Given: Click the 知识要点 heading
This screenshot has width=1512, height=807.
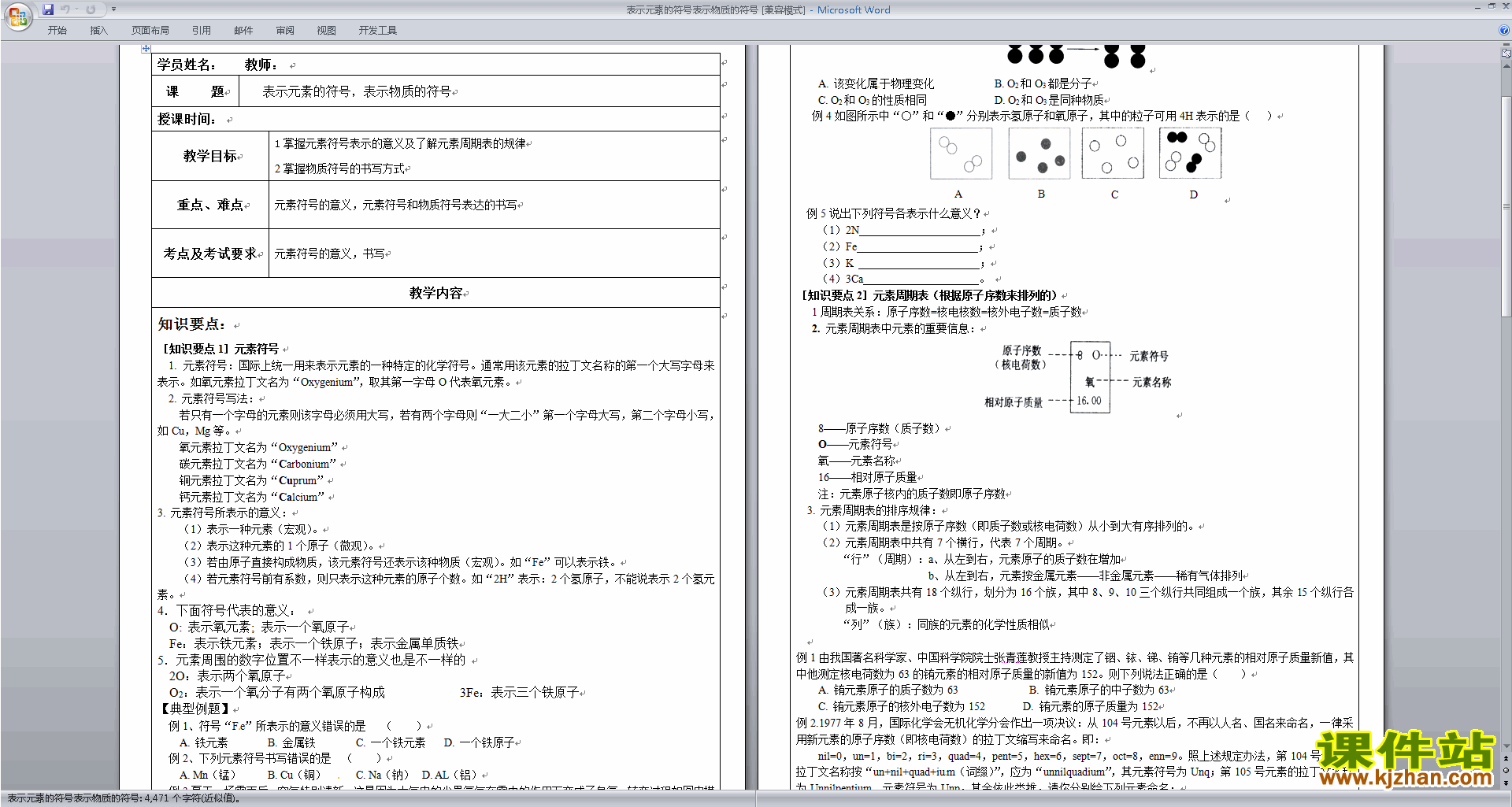Looking at the screenshot, I should click(x=192, y=324).
